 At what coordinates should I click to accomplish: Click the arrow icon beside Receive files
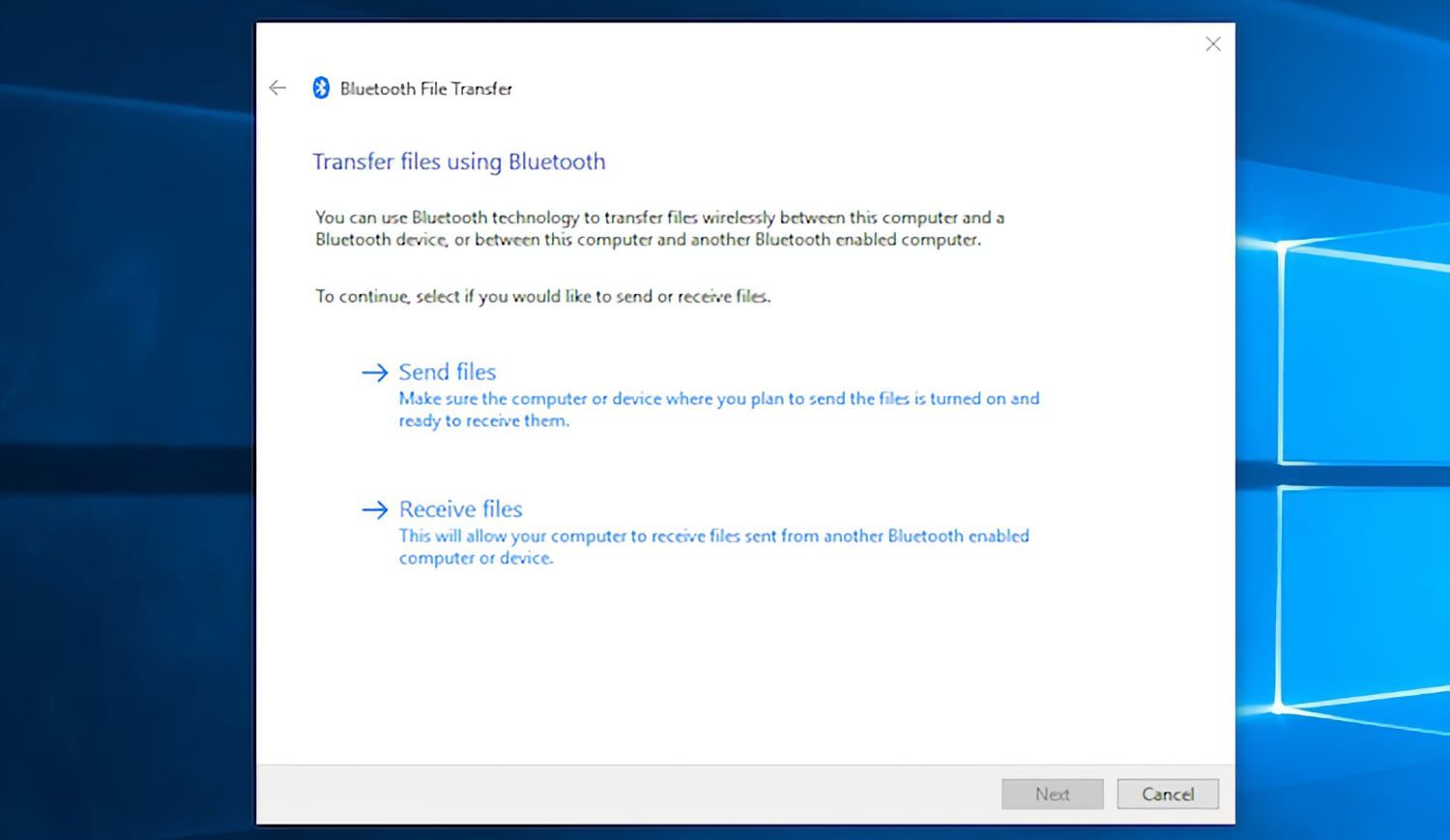(x=373, y=508)
